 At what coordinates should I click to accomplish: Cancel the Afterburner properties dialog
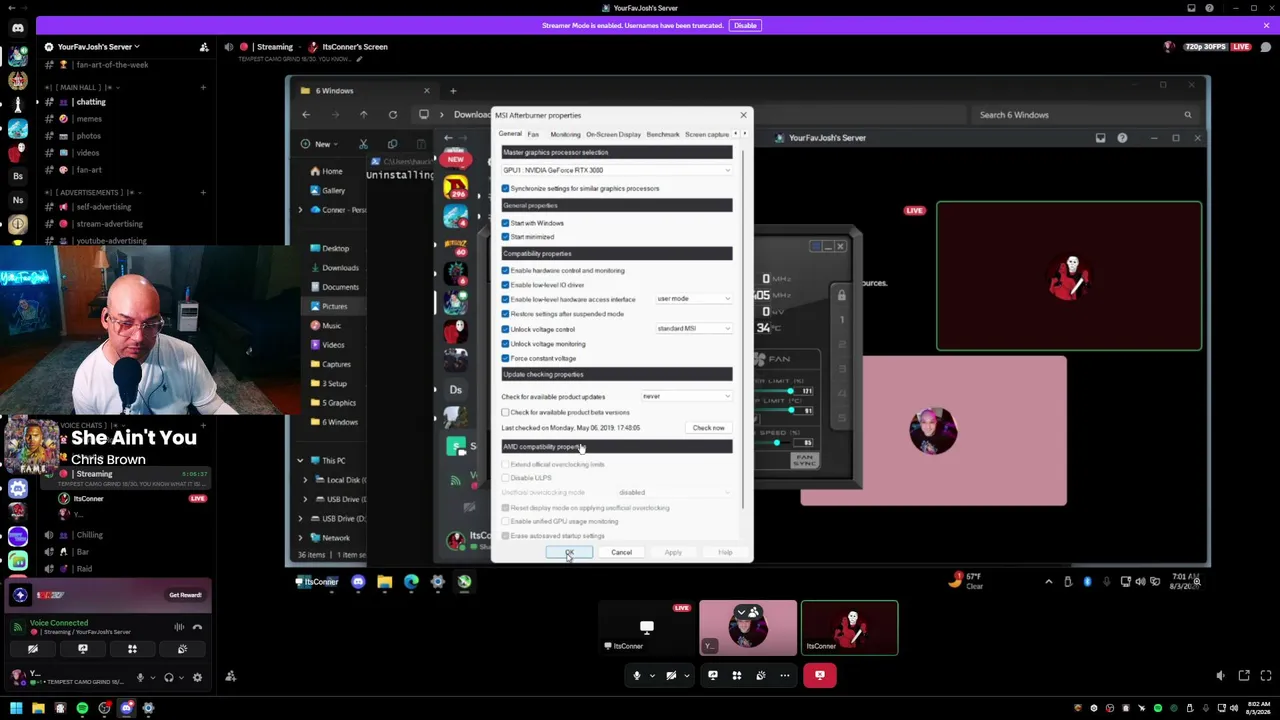tap(621, 553)
